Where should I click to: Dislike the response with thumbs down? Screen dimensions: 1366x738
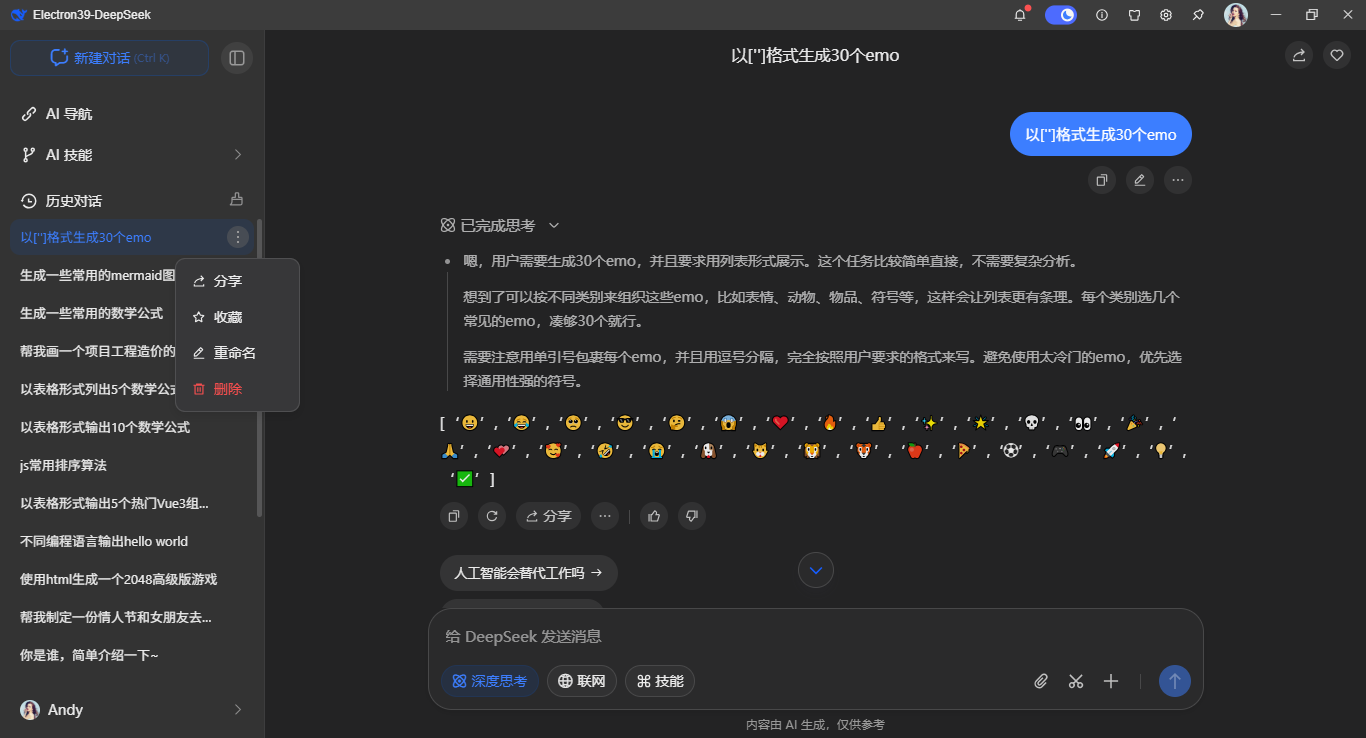(x=691, y=516)
